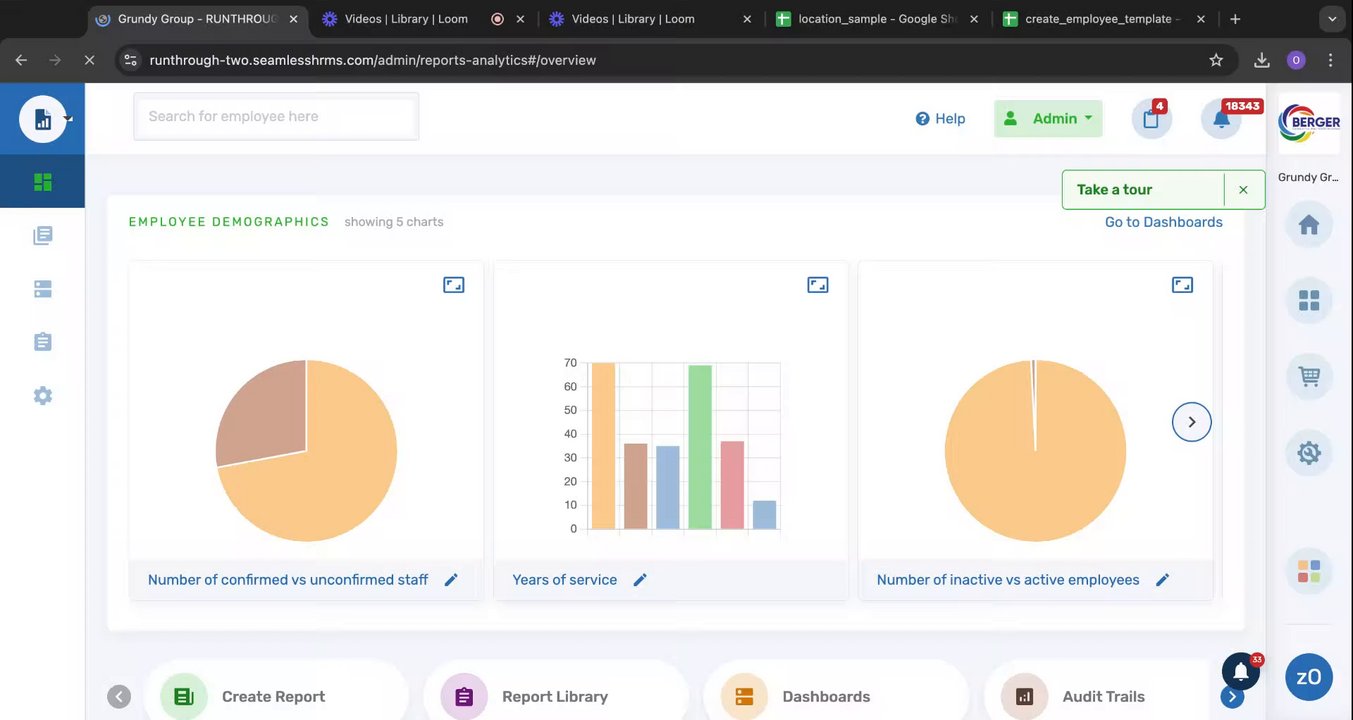Focus the Search for employee field
The image size is (1353, 720).
click(276, 116)
